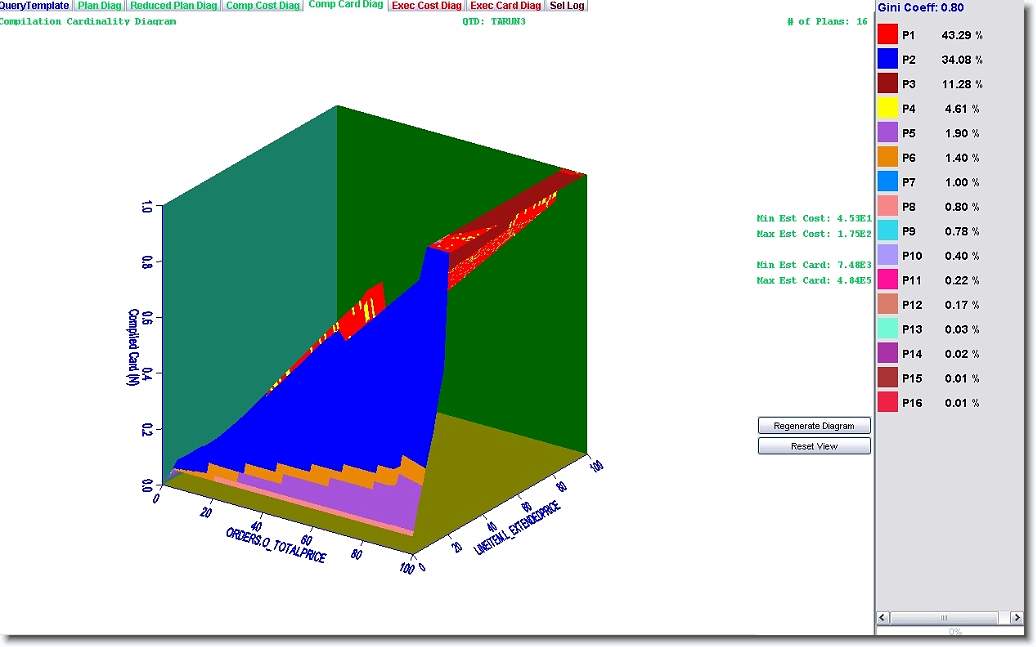Click the dark red P3 plan swatch
1036x647 pixels.
click(x=887, y=84)
